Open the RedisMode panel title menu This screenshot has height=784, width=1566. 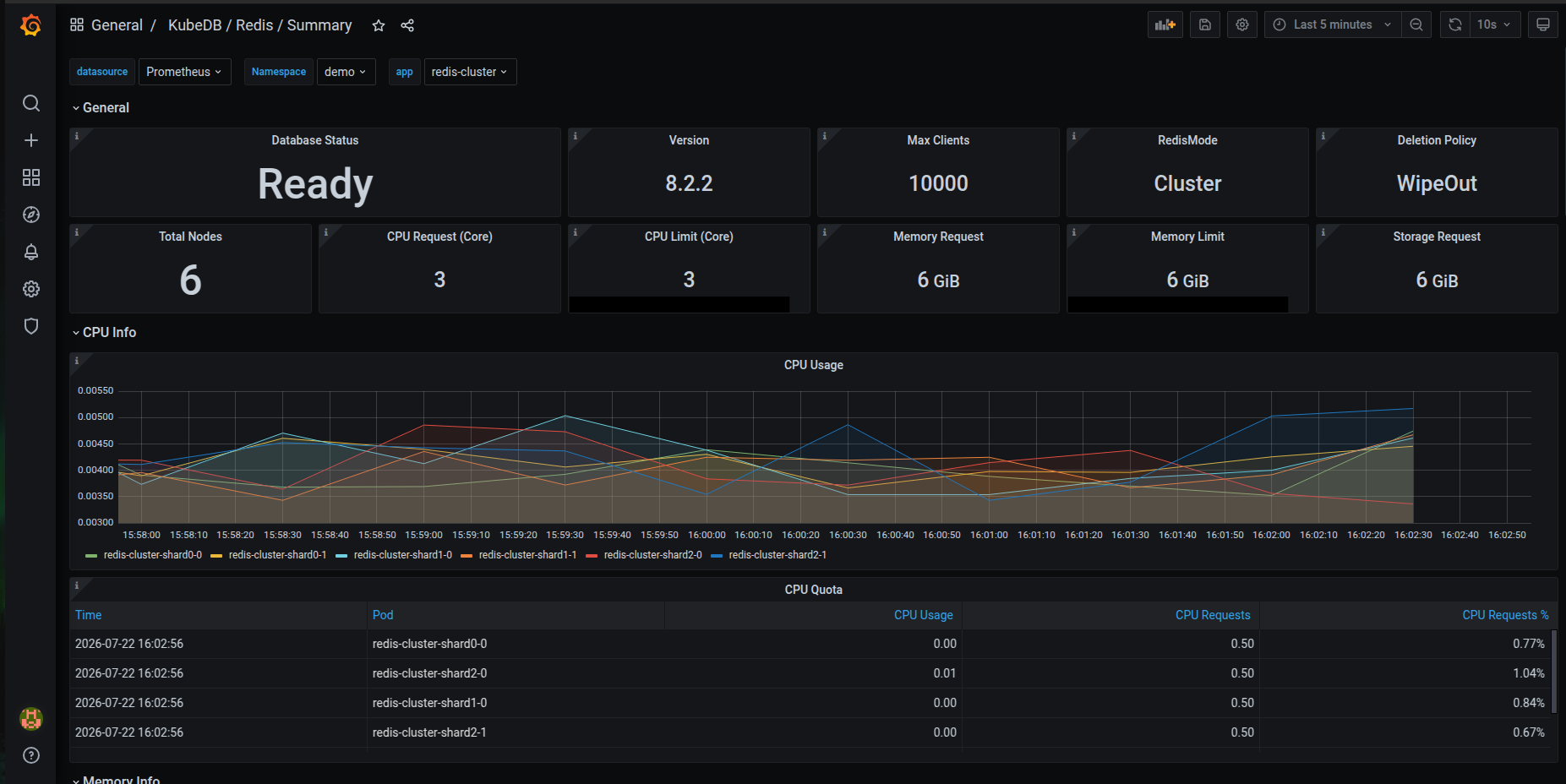point(1187,140)
